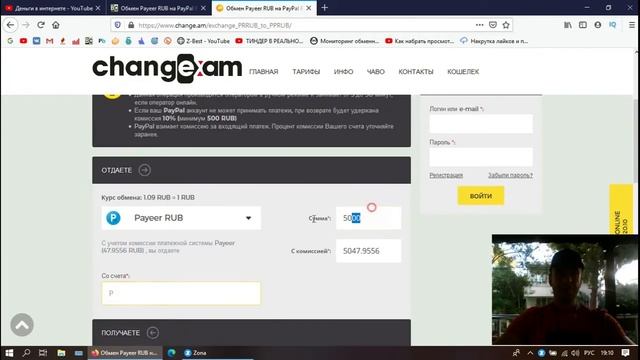The height and width of the screenshot is (360, 640).
Task: Open File Explorer from the taskbar
Action: (61, 353)
